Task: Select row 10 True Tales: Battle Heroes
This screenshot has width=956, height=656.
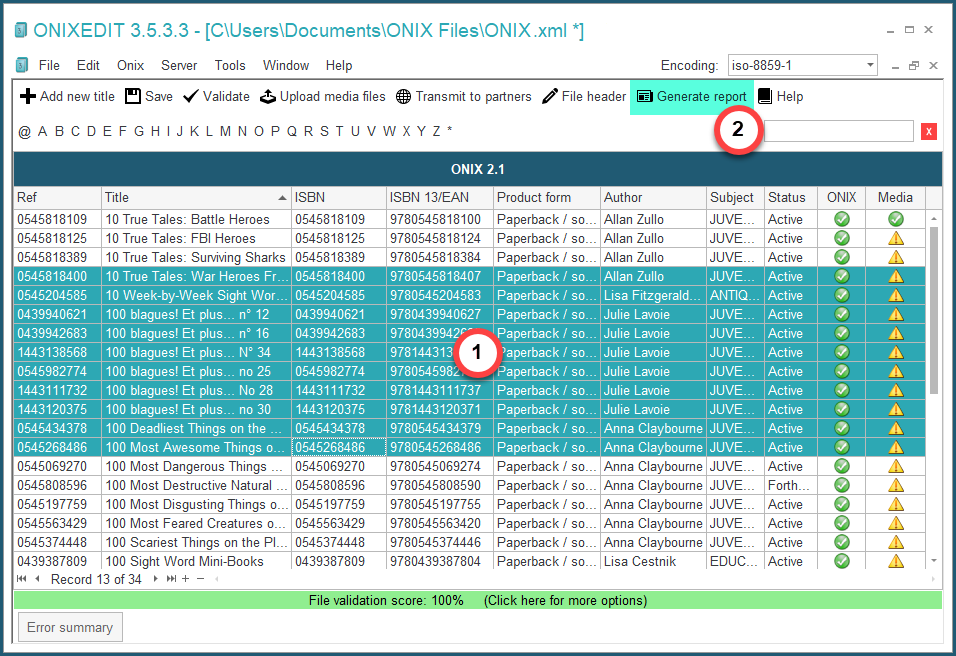Action: (x=469, y=219)
